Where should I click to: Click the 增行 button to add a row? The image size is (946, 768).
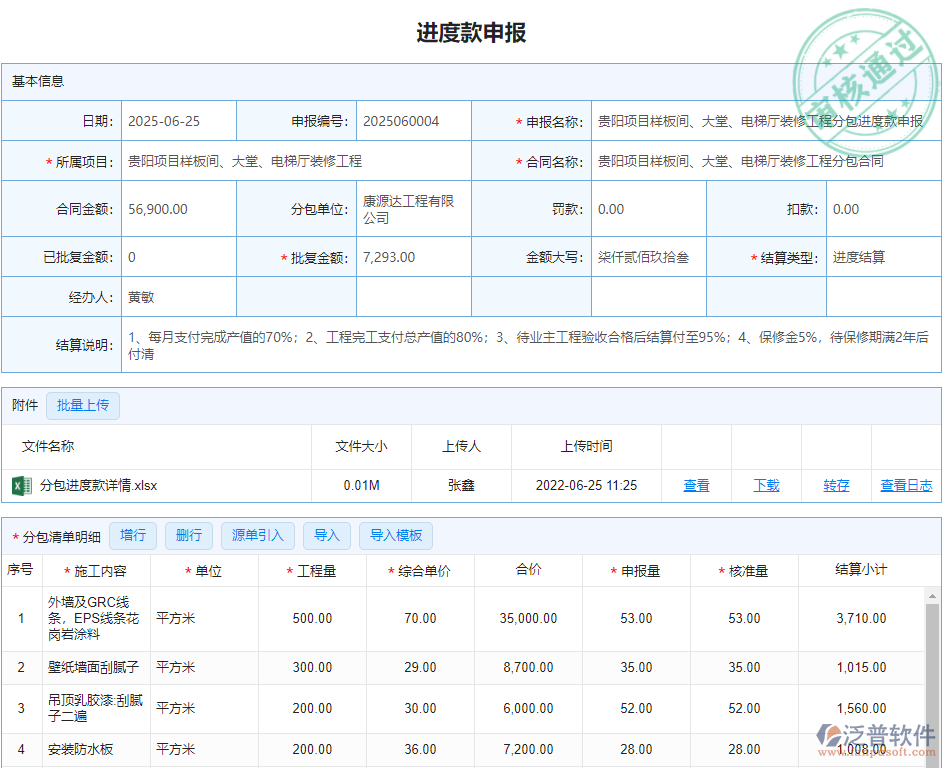133,536
